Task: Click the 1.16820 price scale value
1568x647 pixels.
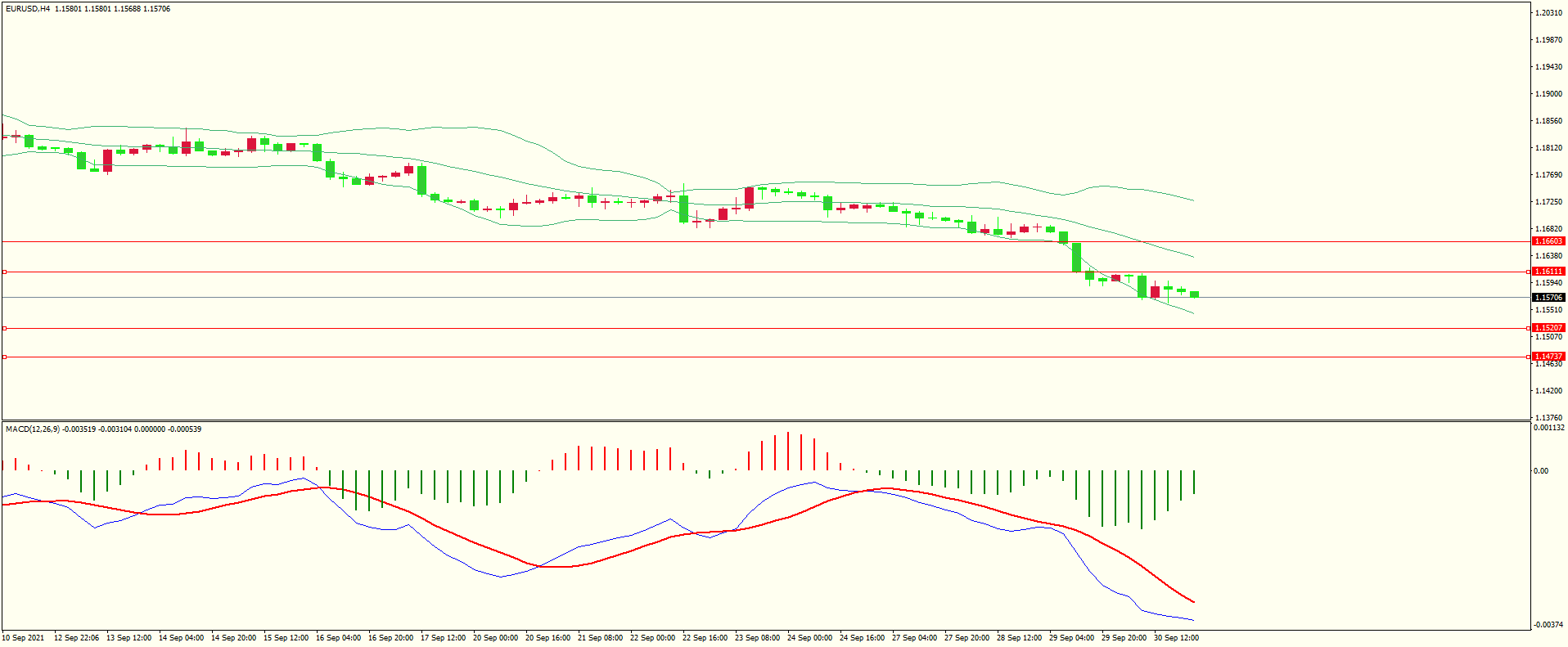Action: click(1549, 229)
